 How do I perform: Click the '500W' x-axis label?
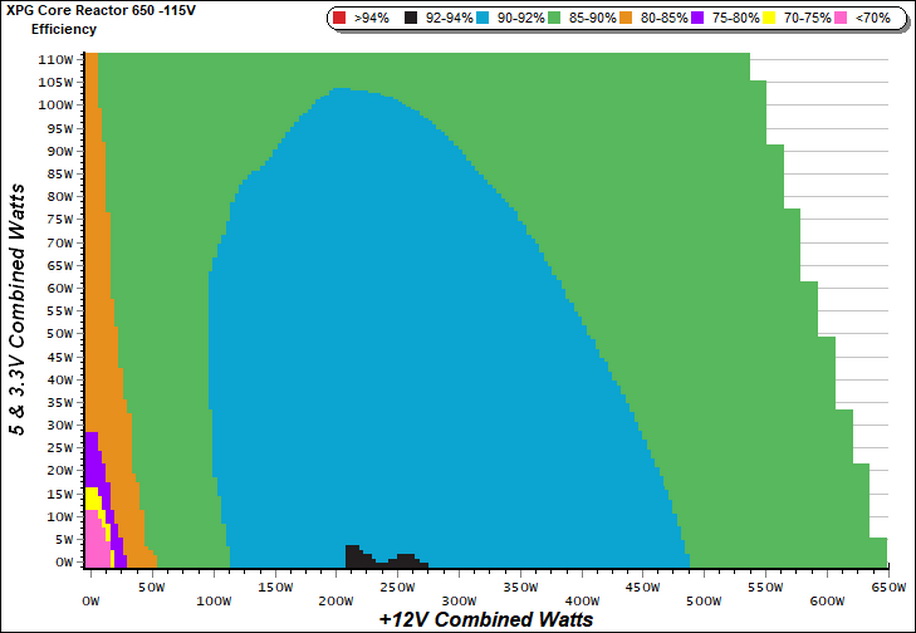tap(704, 601)
